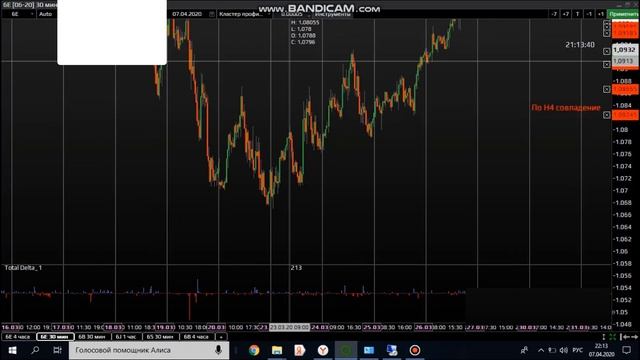Click the -7 days shift button
This screenshot has height=360, width=640.
pos(554,14)
